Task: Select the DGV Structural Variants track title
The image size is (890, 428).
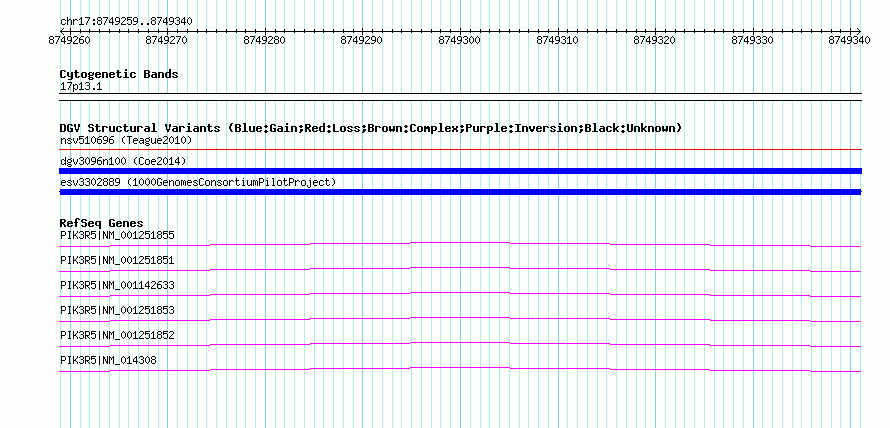Action: [x=371, y=128]
